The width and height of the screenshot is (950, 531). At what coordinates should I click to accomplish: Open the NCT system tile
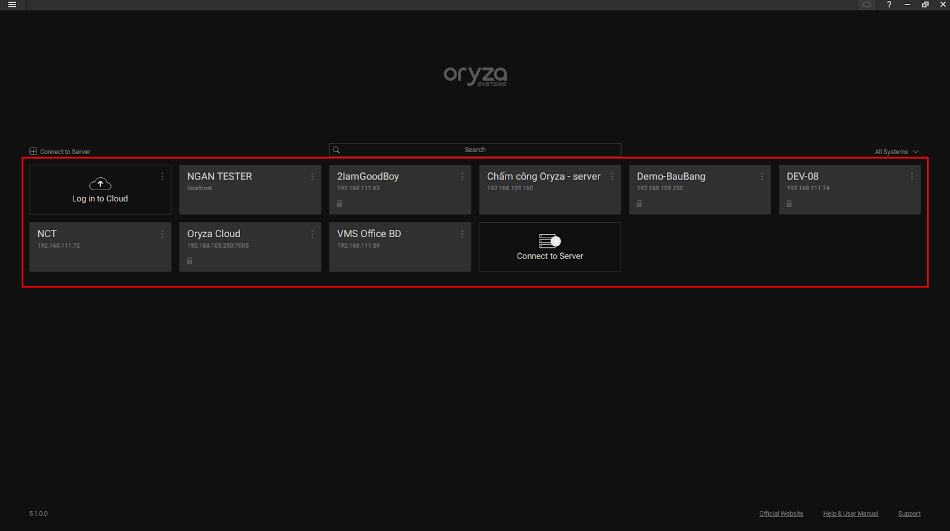tap(100, 247)
